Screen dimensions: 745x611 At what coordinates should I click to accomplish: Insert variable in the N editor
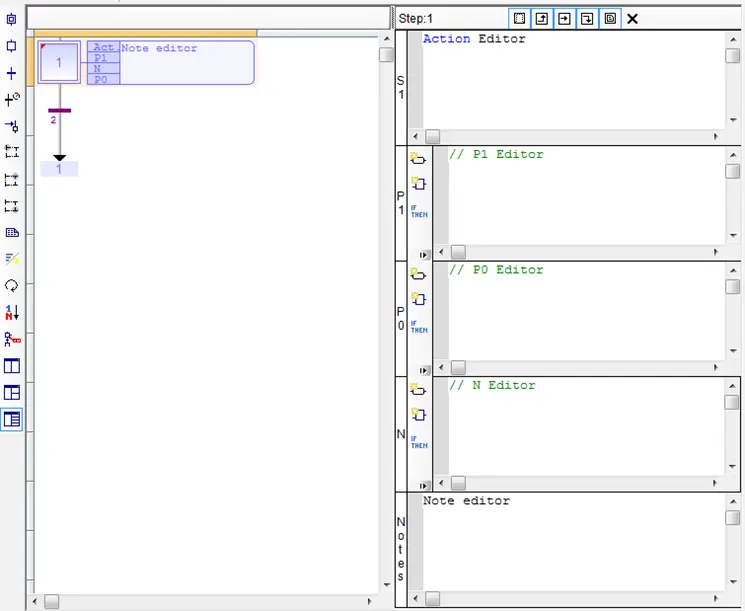coord(418,390)
